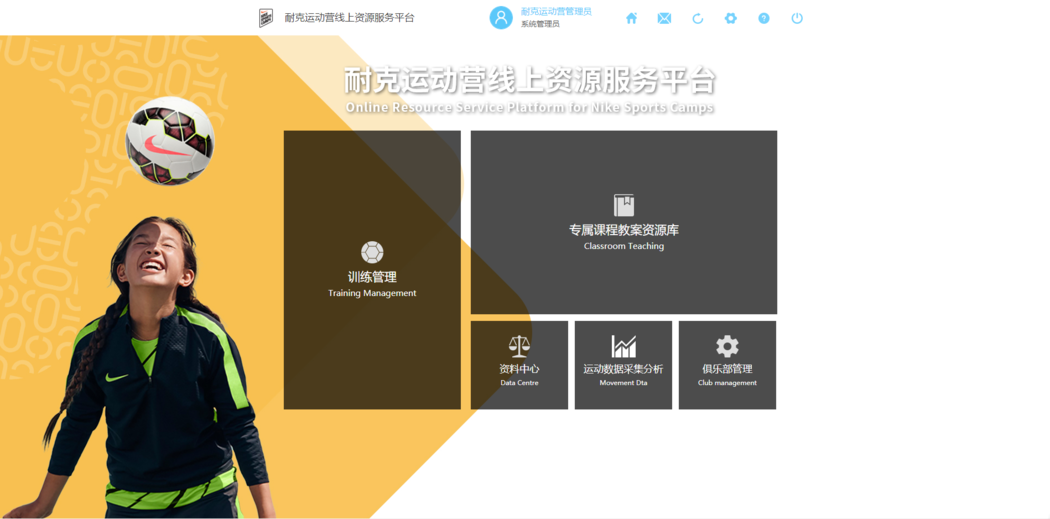This screenshot has height=519, width=1050.
Task: Click the Club management English label
Action: tap(727, 383)
